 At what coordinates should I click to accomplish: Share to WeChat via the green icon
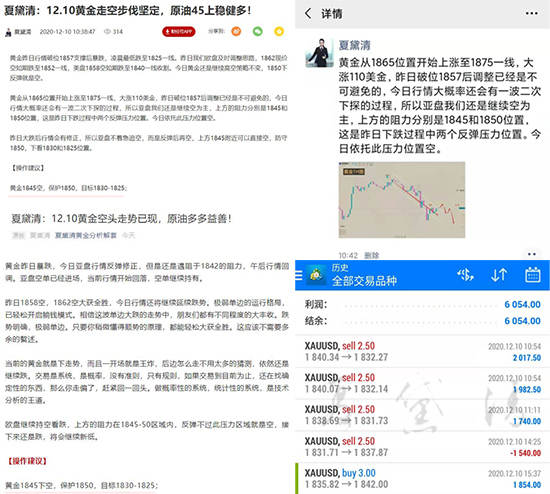point(258,32)
